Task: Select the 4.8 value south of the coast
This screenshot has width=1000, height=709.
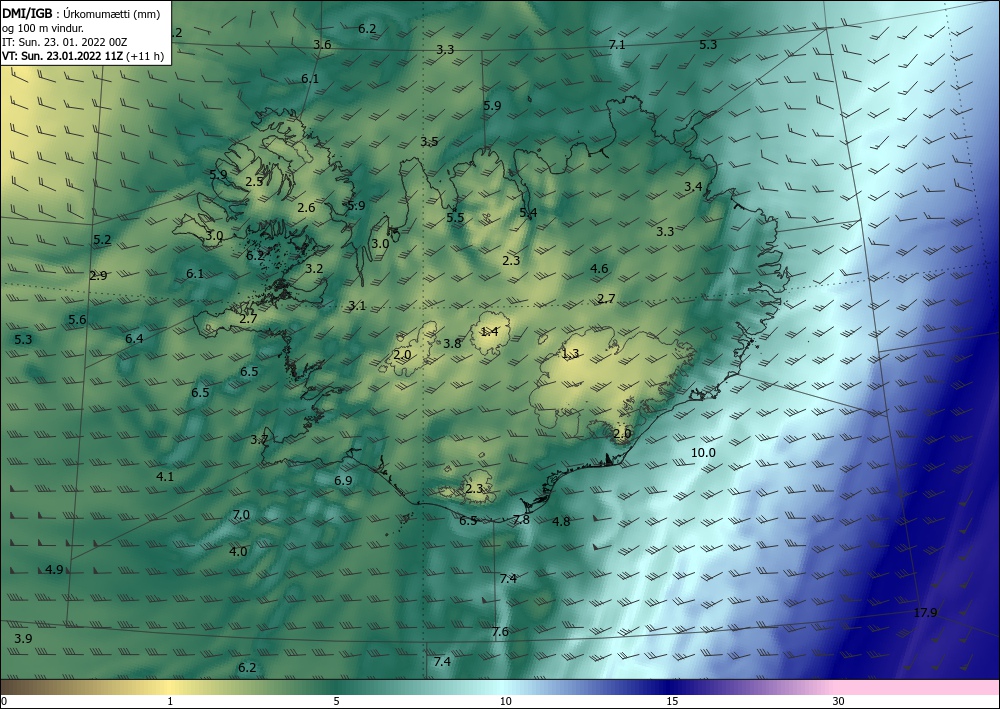Action: pos(561,522)
